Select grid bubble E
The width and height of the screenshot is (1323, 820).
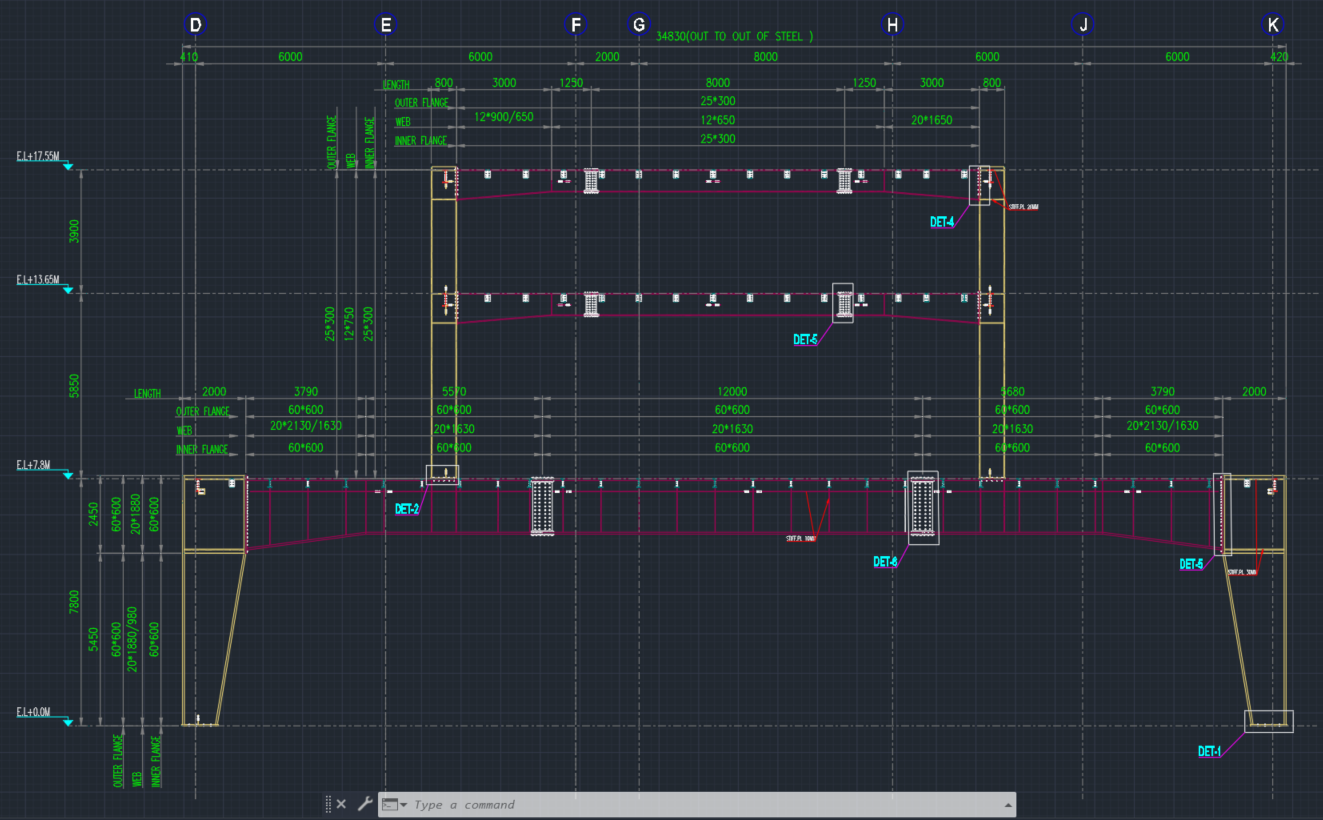click(x=386, y=24)
